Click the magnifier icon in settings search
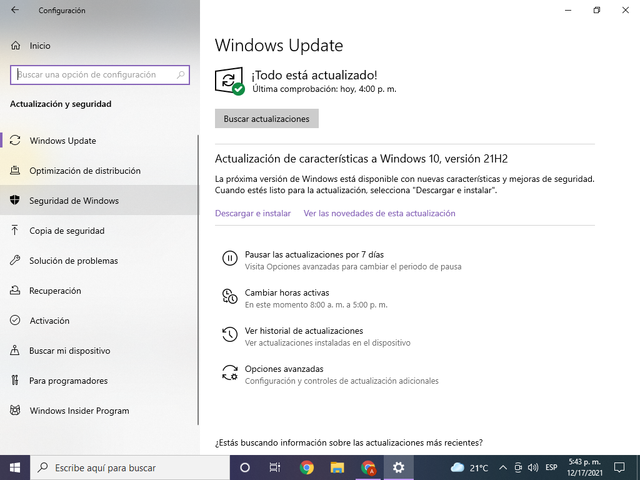The width and height of the screenshot is (640, 480). [x=180, y=75]
